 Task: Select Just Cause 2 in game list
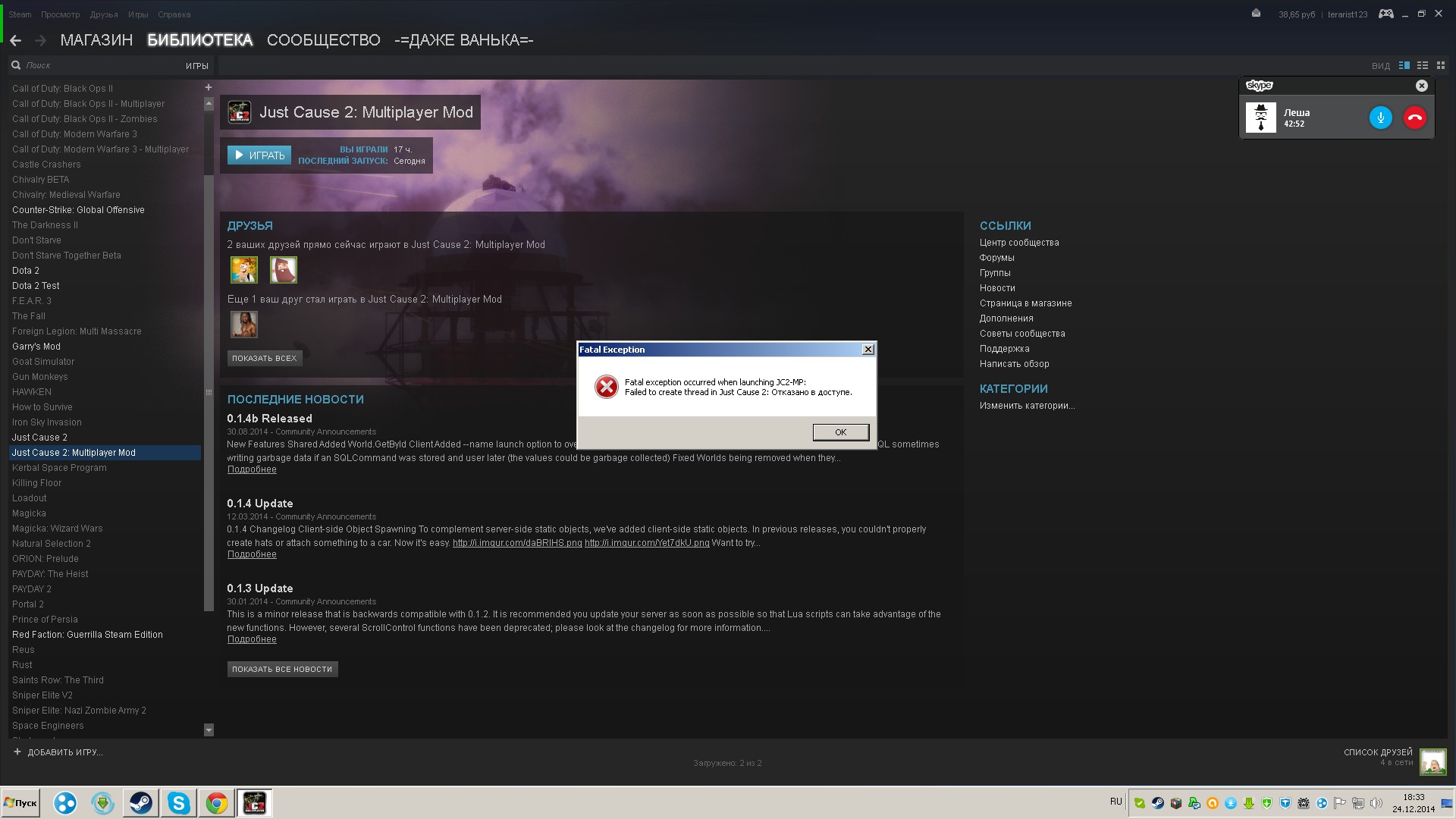39,438
